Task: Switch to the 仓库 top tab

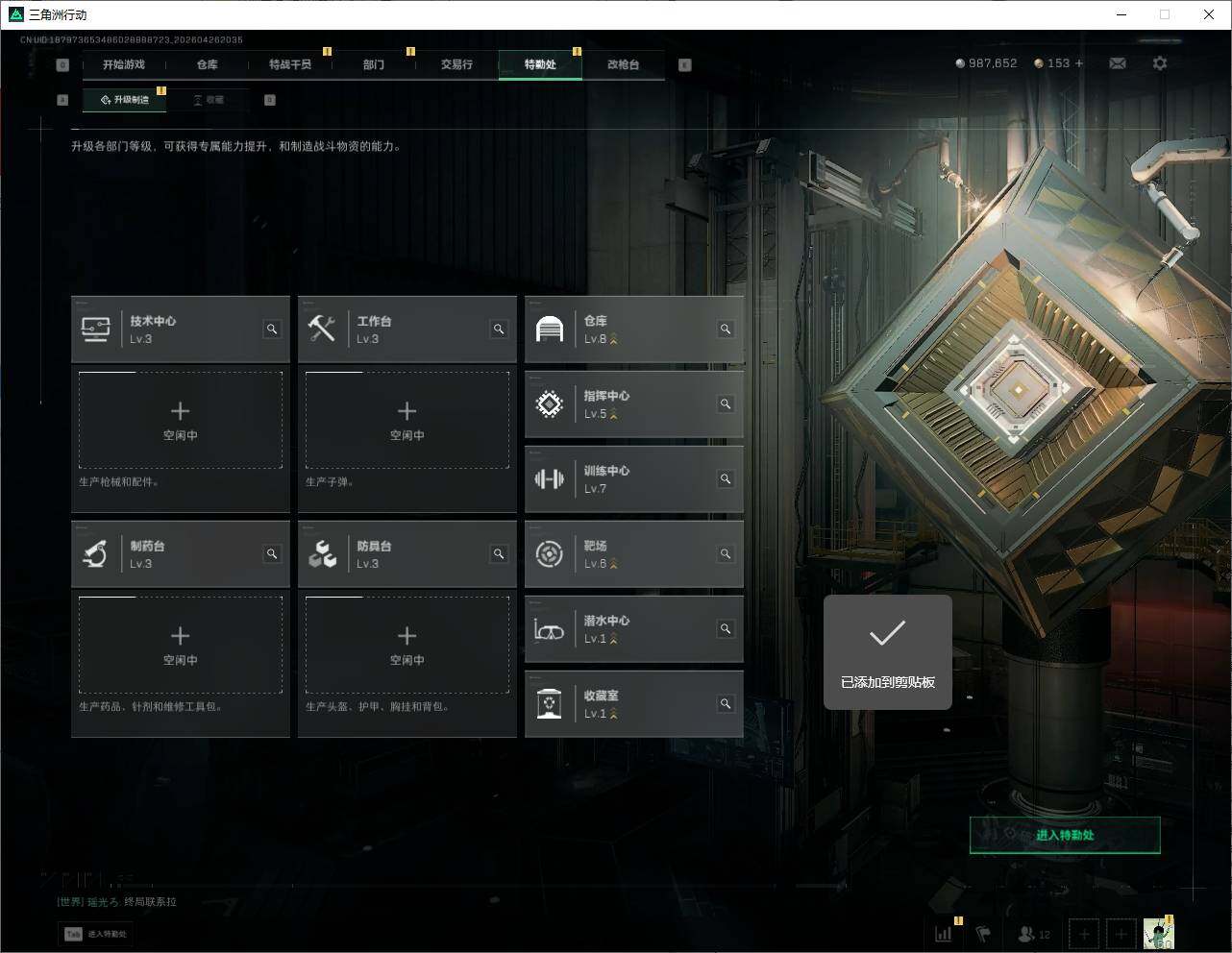Action: tap(207, 64)
